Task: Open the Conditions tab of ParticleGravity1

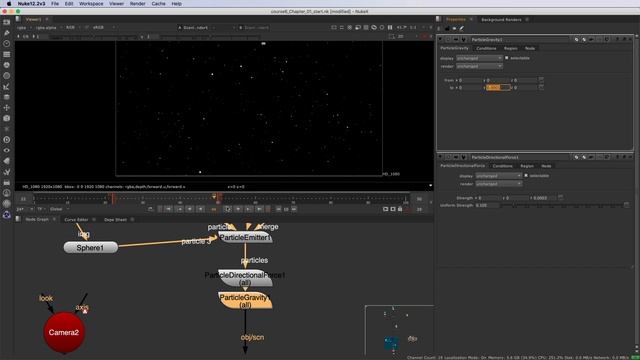Action: tap(486, 48)
